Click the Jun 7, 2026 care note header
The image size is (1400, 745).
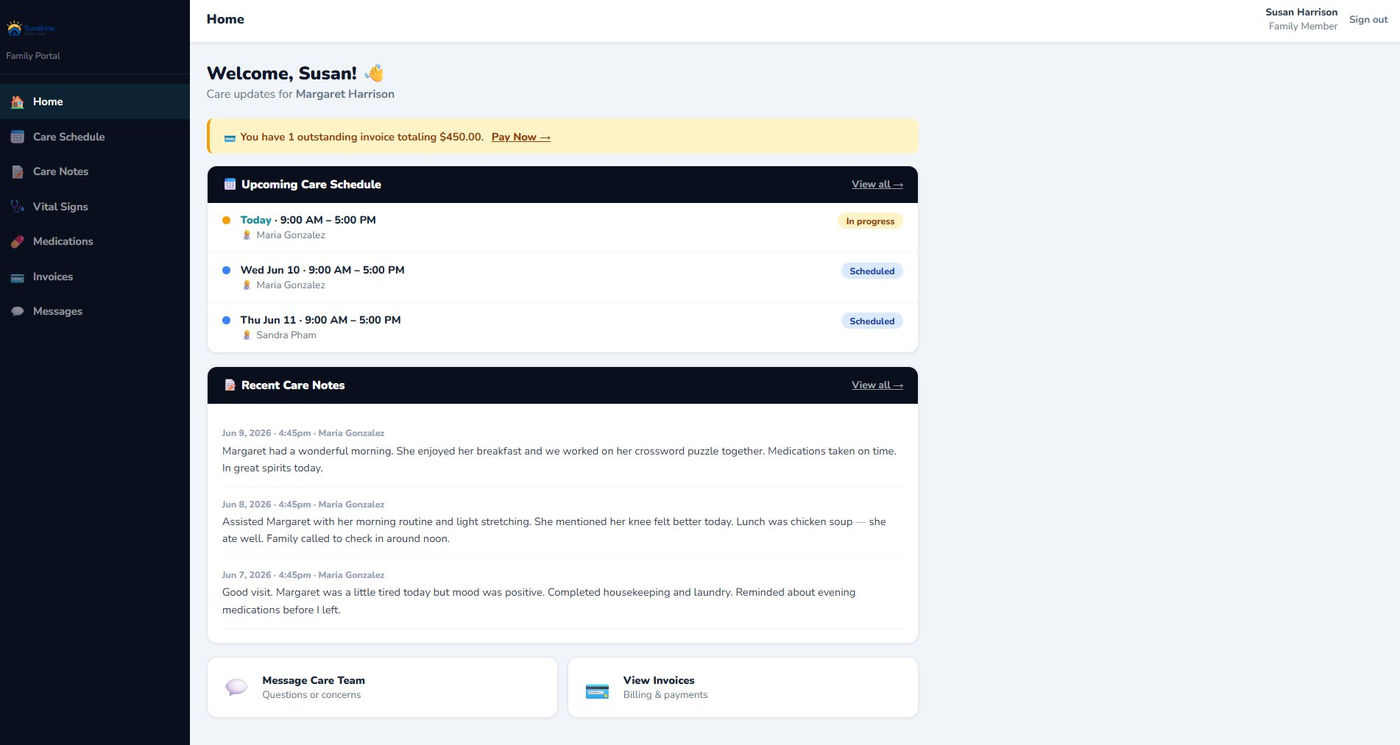(303, 576)
